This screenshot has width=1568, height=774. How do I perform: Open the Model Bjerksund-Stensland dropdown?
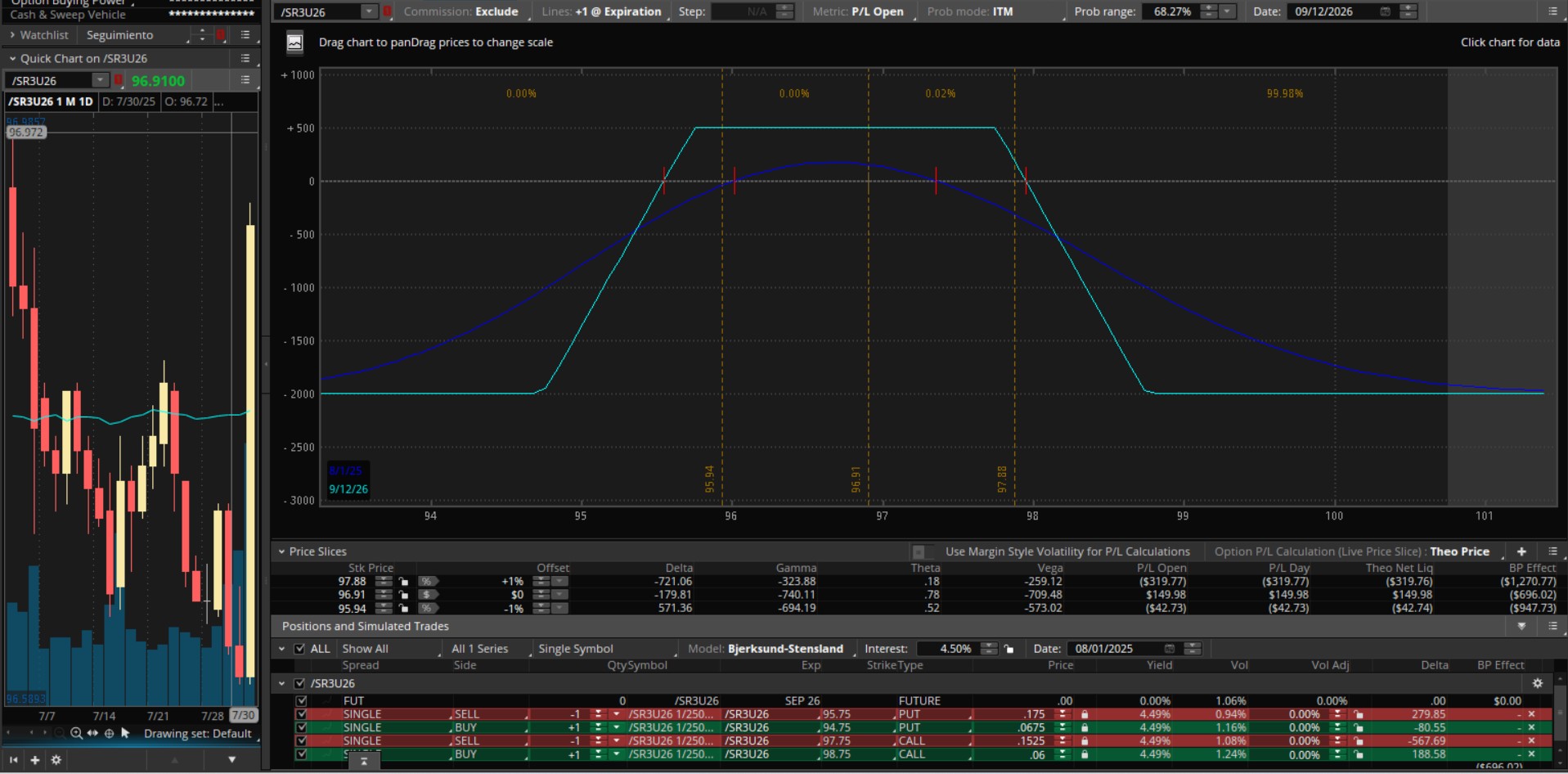[x=784, y=649]
